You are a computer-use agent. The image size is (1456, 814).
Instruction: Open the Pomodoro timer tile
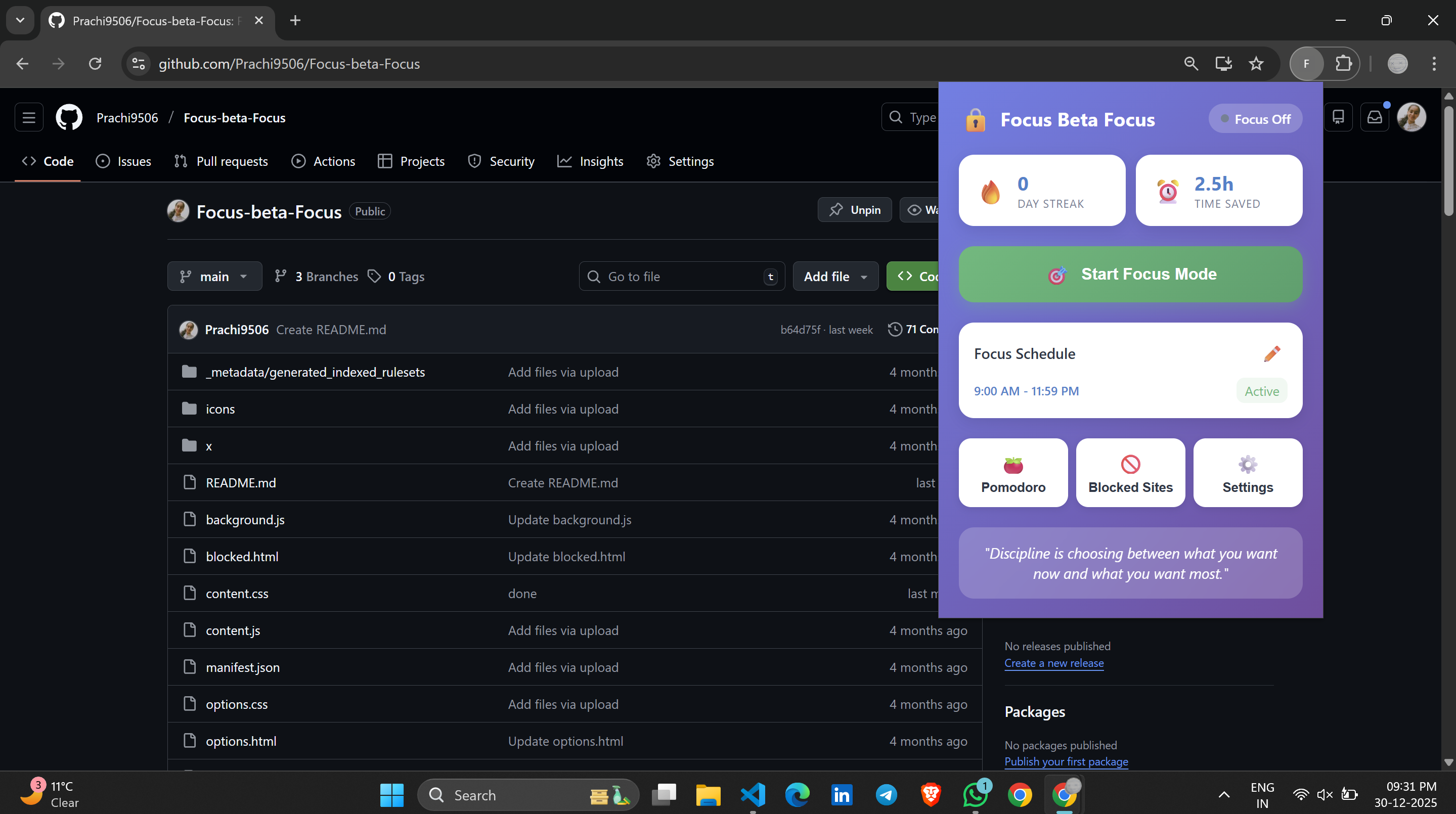pyautogui.click(x=1013, y=473)
